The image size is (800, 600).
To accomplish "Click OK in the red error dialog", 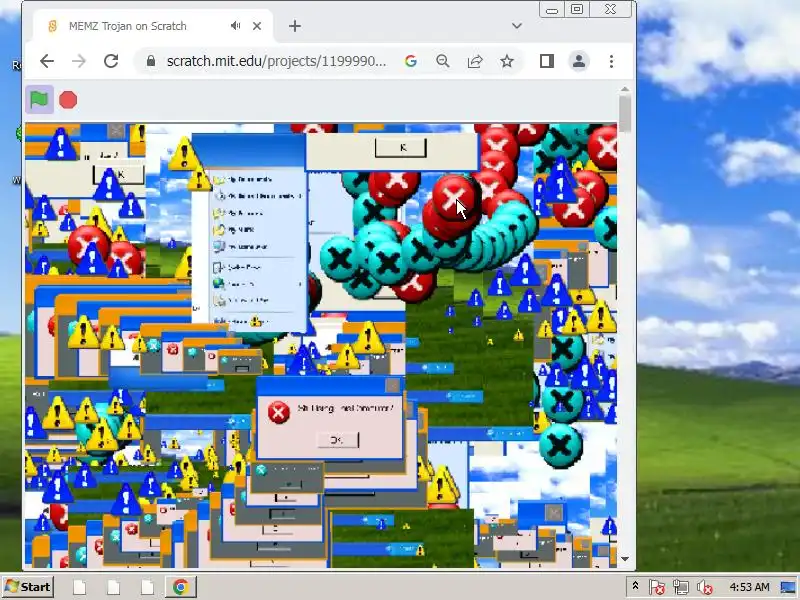I will point(337,440).
